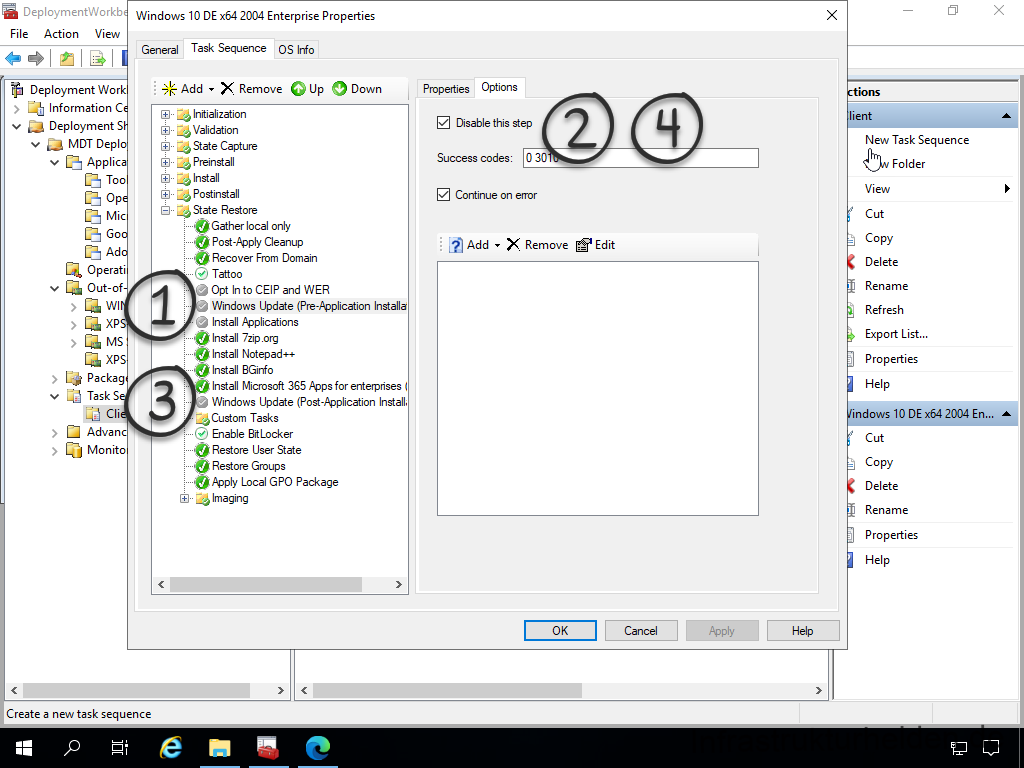Expand the Validation group

(x=165, y=130)
